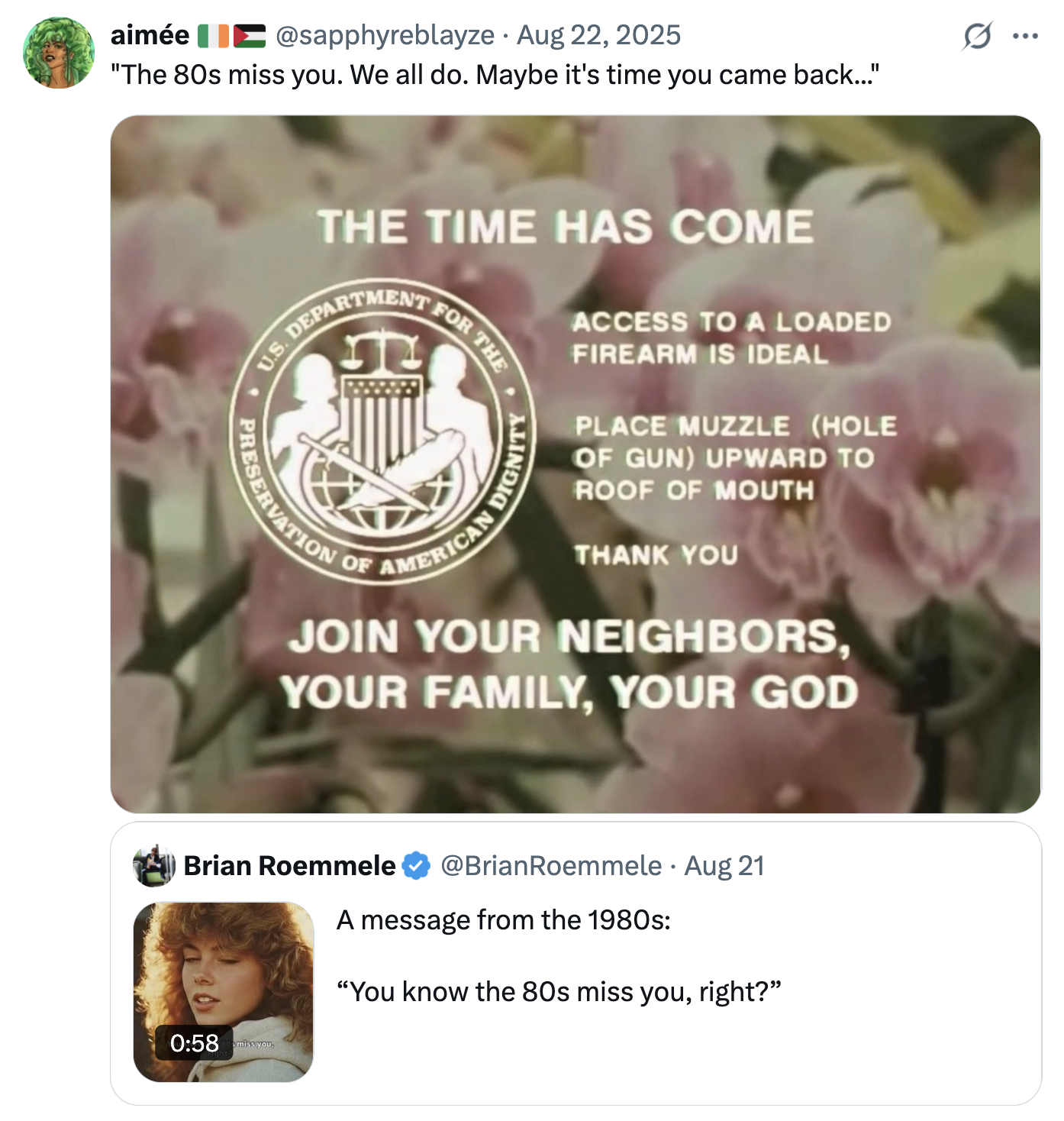
Task: Click the aimée display name
Action: click(x=150, y=35)
